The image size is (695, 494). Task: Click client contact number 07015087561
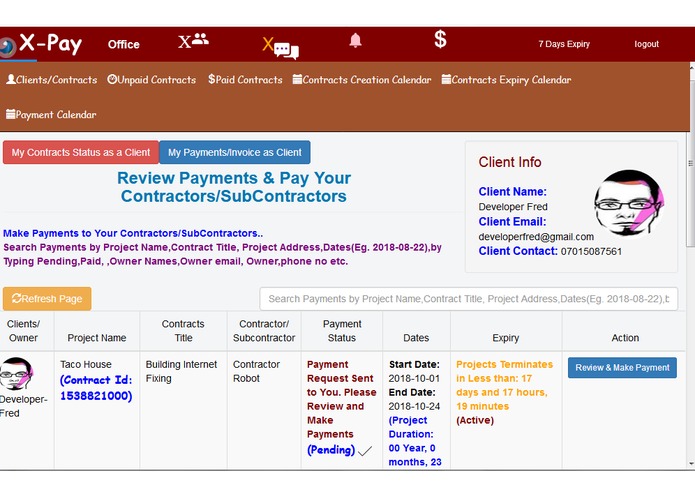[591, 252]
